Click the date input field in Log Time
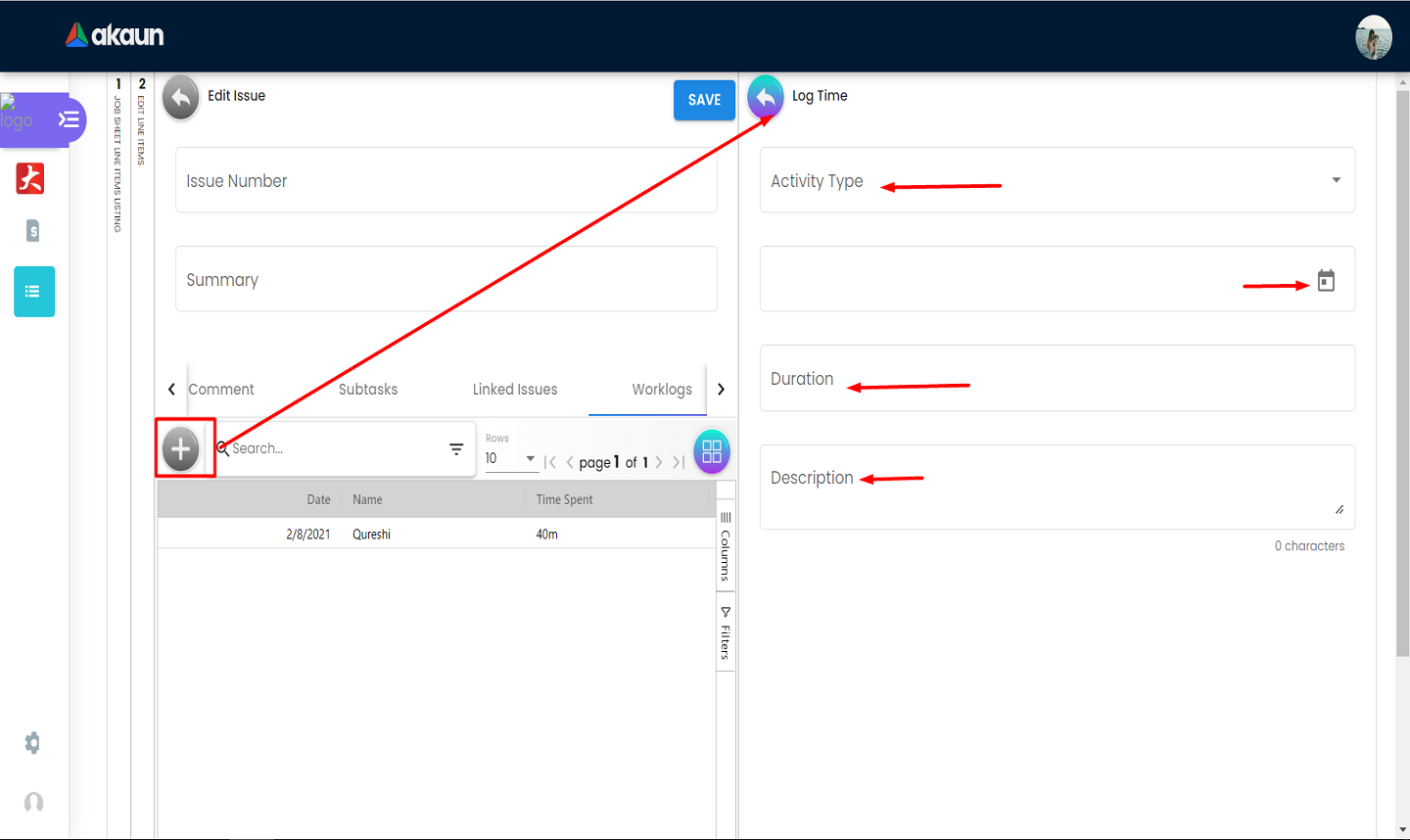This screenshot has width=1410, height=840. tap(1057, 279)
